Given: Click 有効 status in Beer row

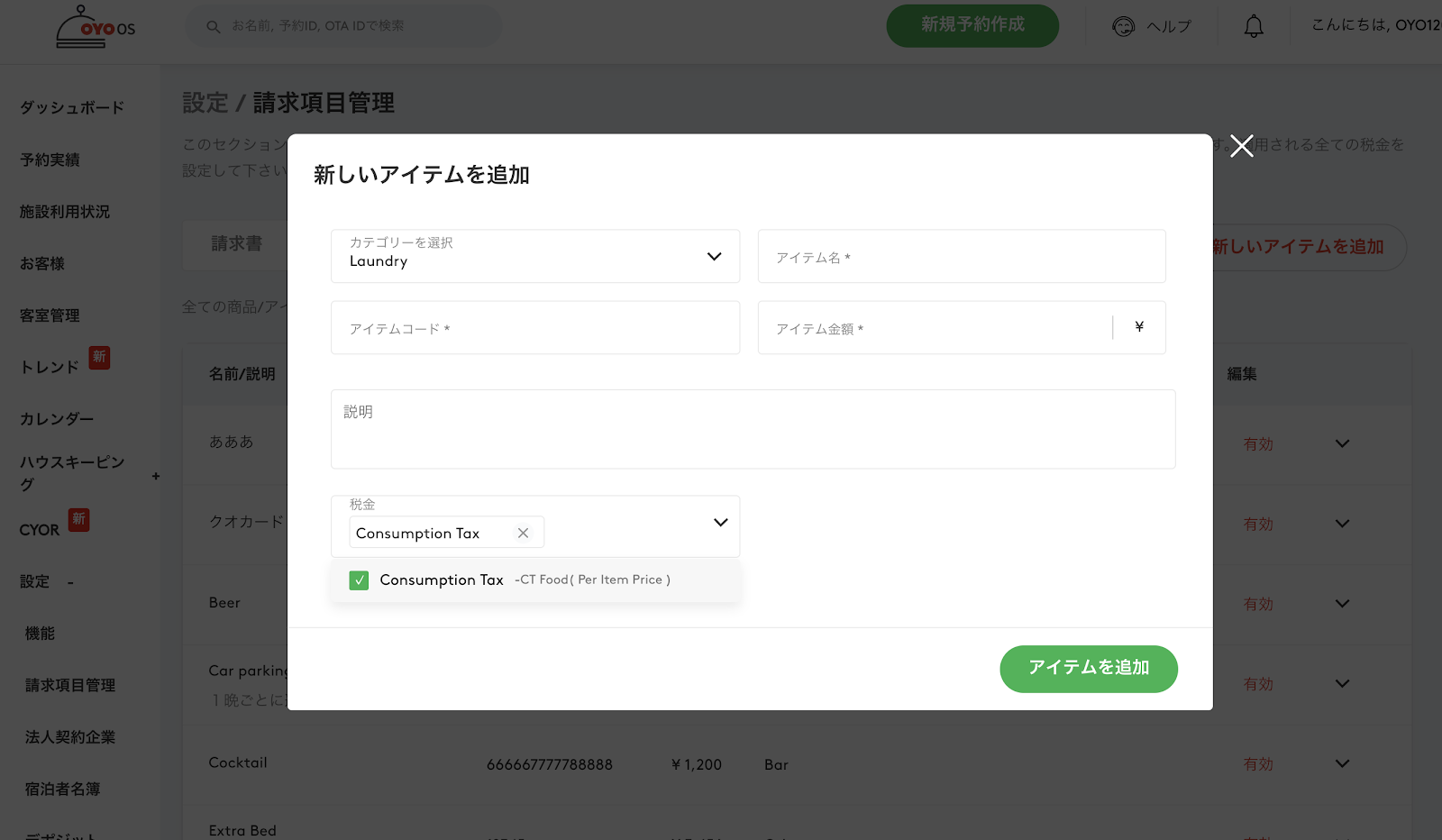Looking at the screenshot, I should click(1258, 604).
